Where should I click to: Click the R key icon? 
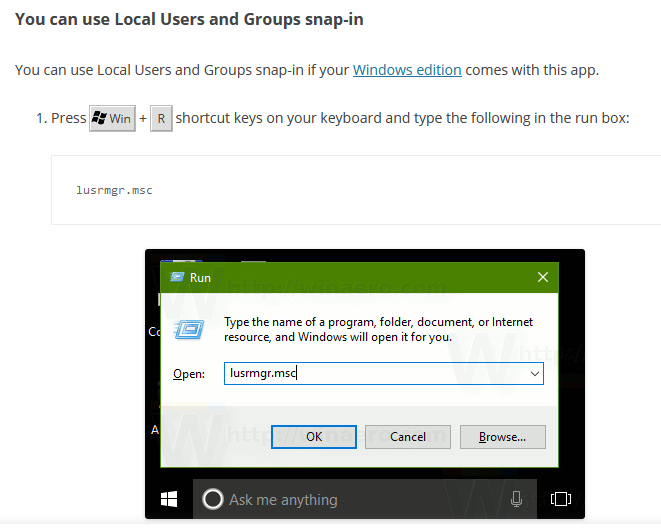[161, 118]
